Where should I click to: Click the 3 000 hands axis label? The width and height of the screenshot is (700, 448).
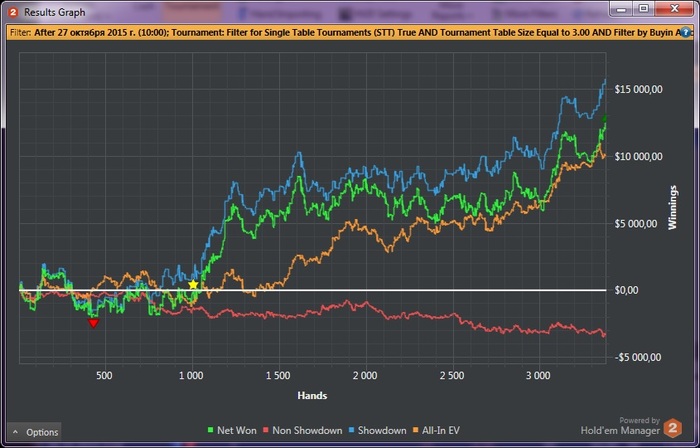click(x=538, y=376)
